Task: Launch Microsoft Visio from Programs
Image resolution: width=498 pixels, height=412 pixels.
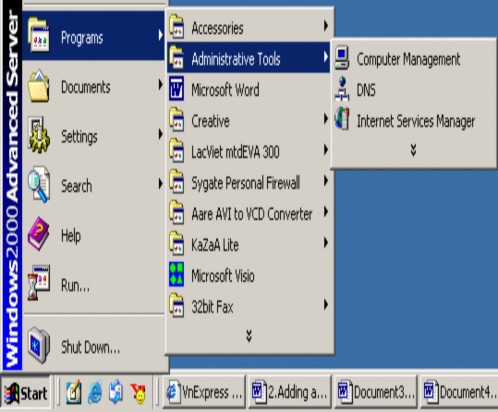Action: coord(248,275)
